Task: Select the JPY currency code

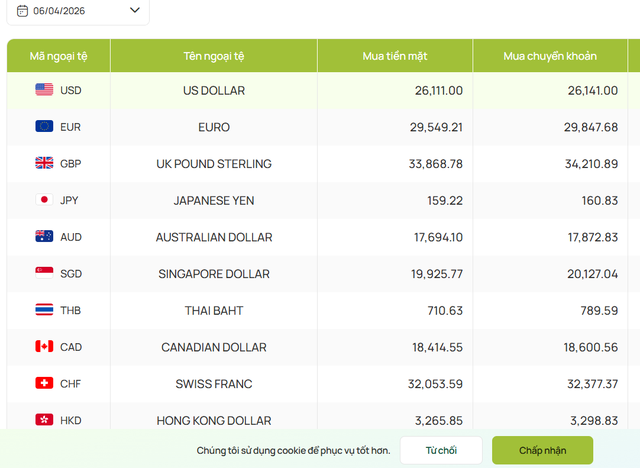Action: (69, 200)
